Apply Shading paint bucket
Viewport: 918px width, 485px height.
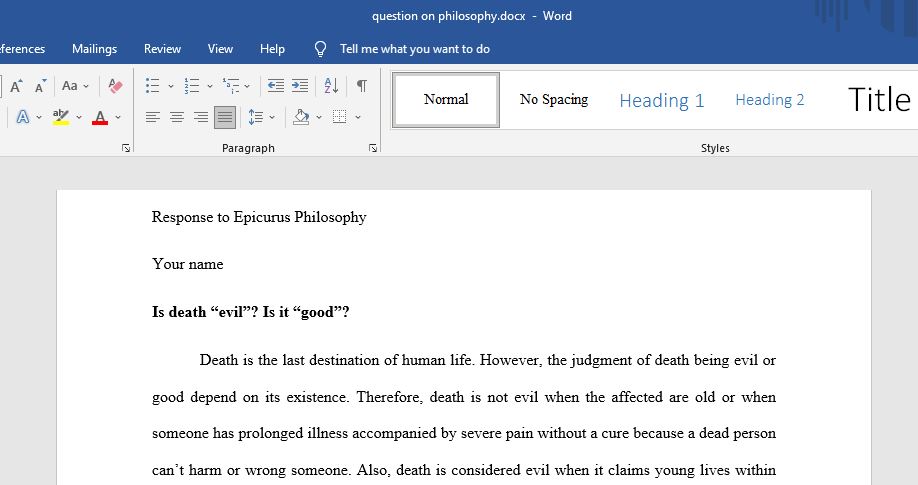click(301, 117)
